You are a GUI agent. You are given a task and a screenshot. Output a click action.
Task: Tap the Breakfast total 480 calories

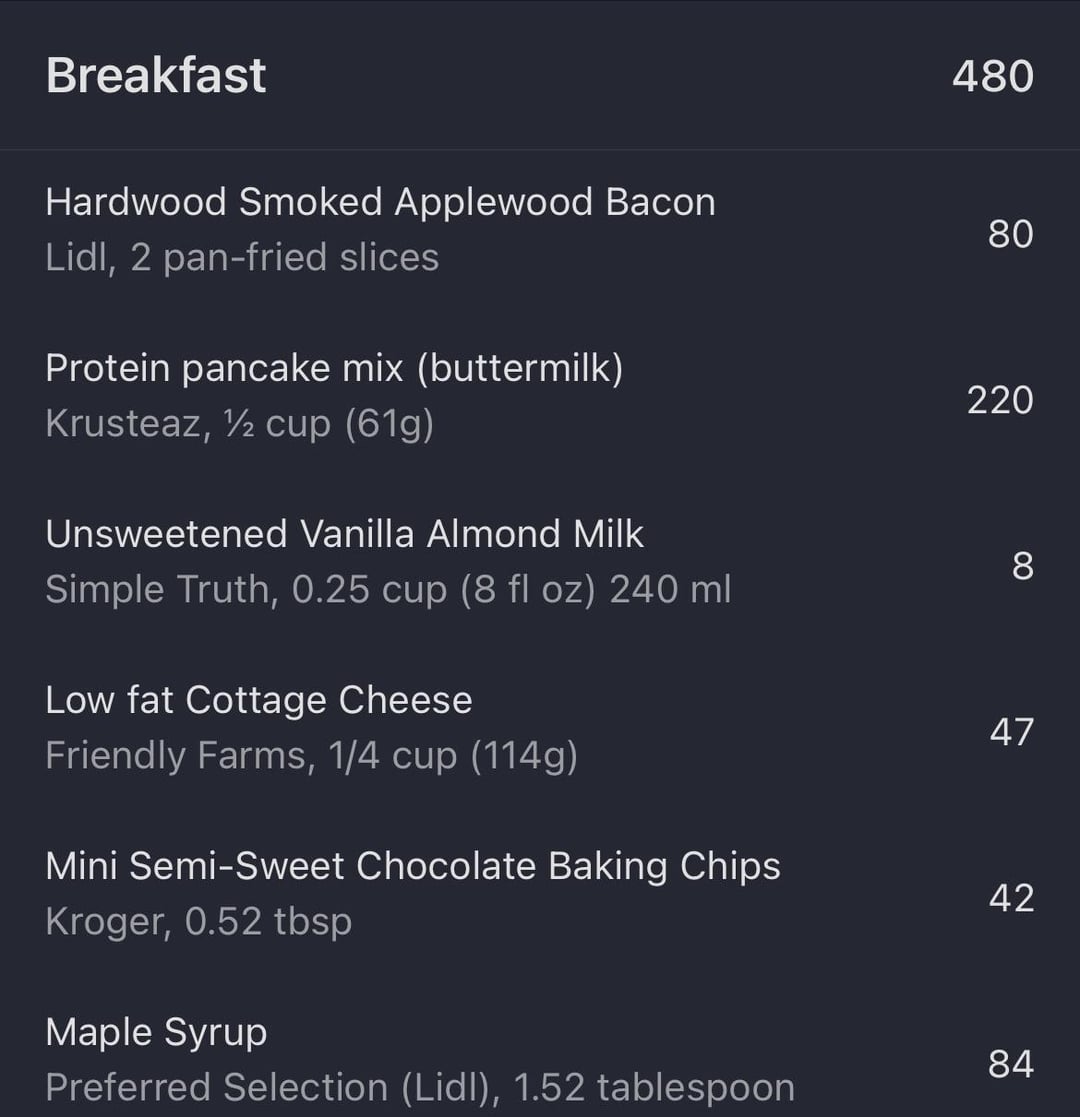(992, 76)
